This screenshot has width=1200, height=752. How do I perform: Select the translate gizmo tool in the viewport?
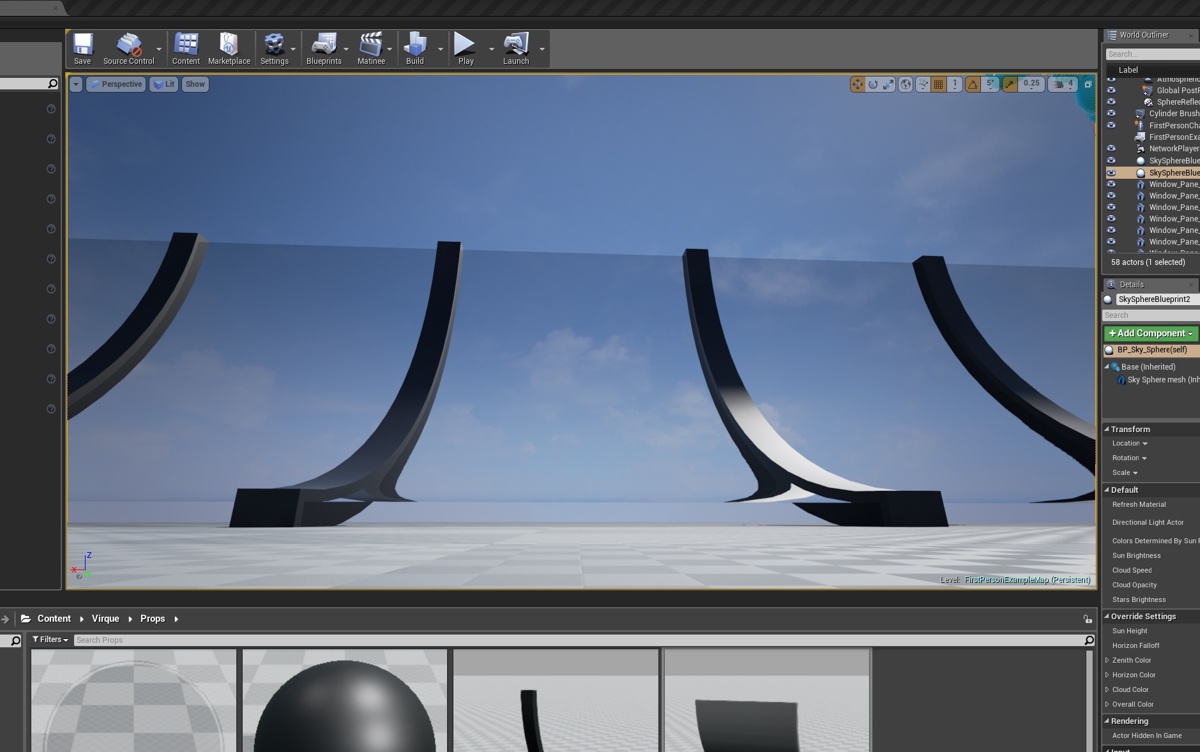[857, 84]
